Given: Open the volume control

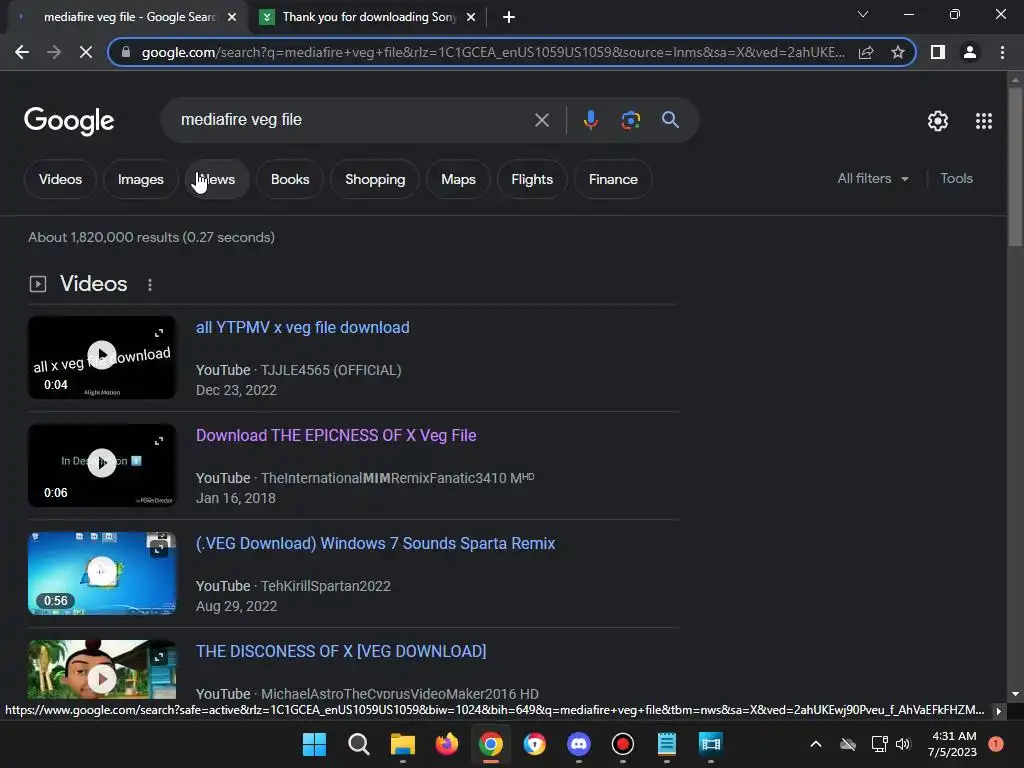Looking at the screenshot, I should [x=903, y=744].
